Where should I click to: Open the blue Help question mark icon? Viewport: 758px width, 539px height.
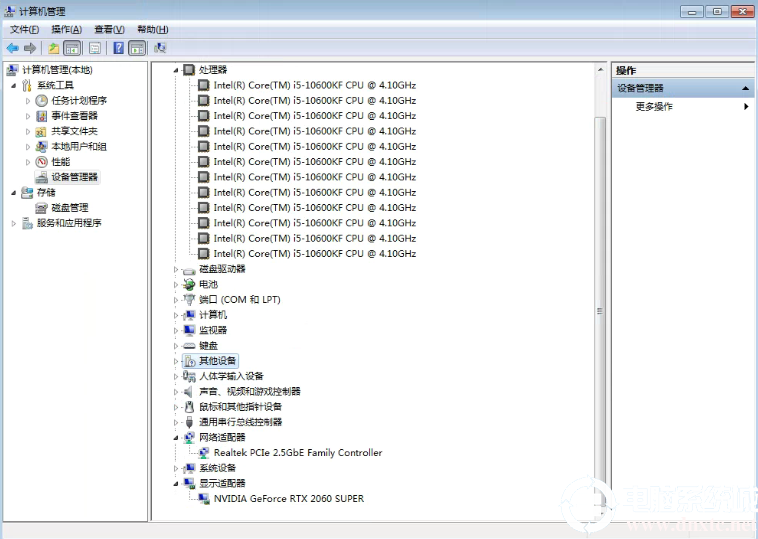tap(118, 48)
